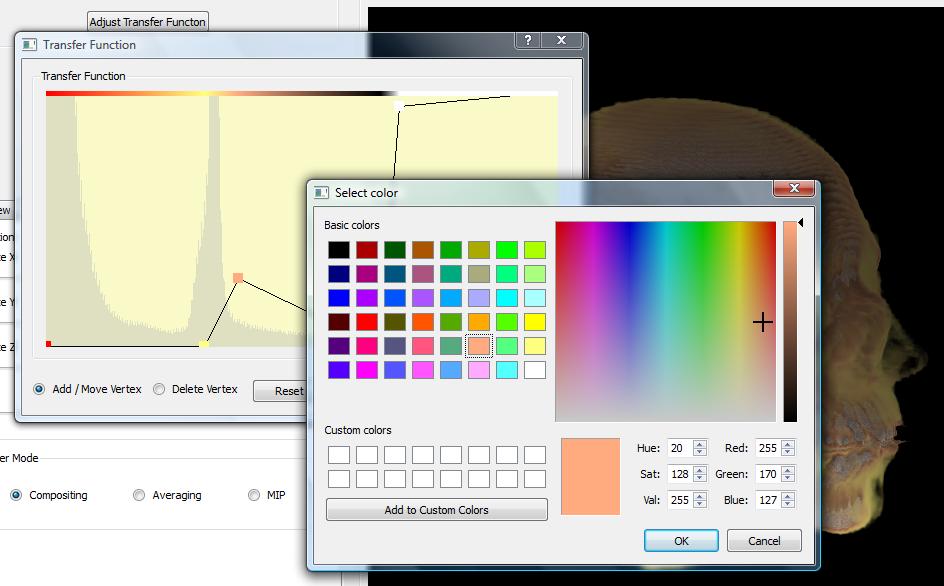Choose Averaging render mode
944x586 pixels.
139,495
